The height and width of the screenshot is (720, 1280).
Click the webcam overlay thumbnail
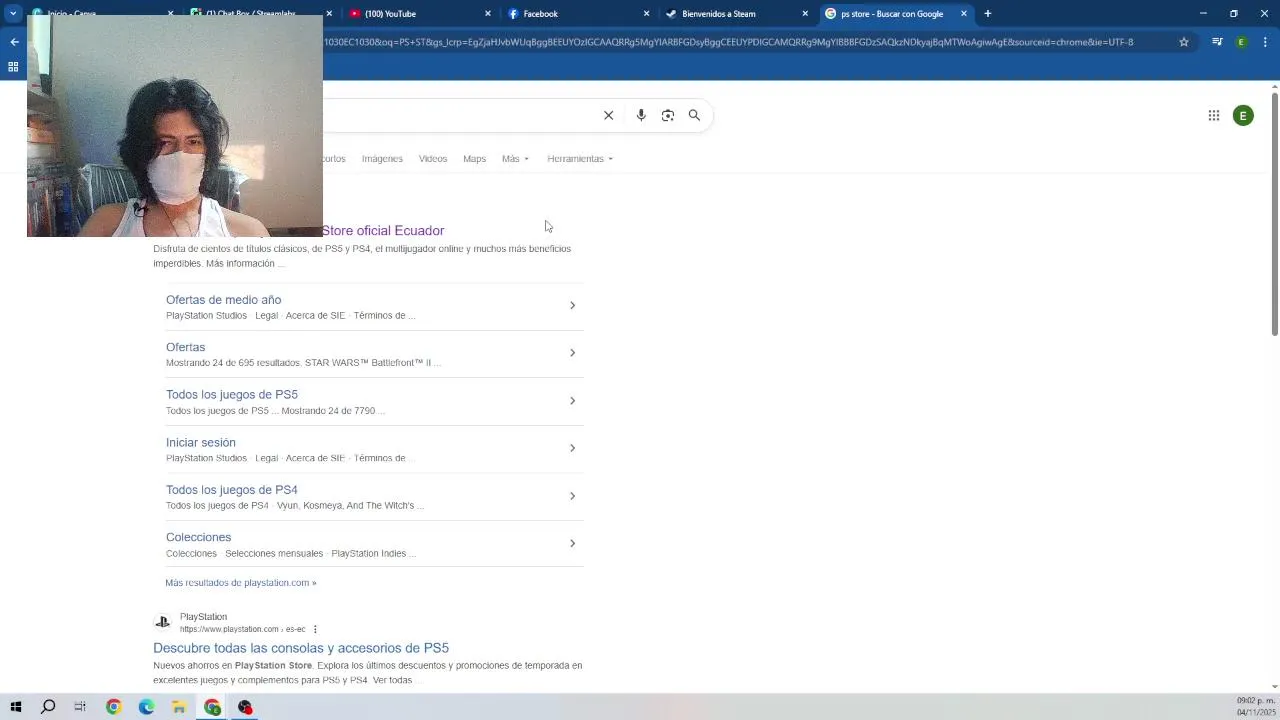175,126
